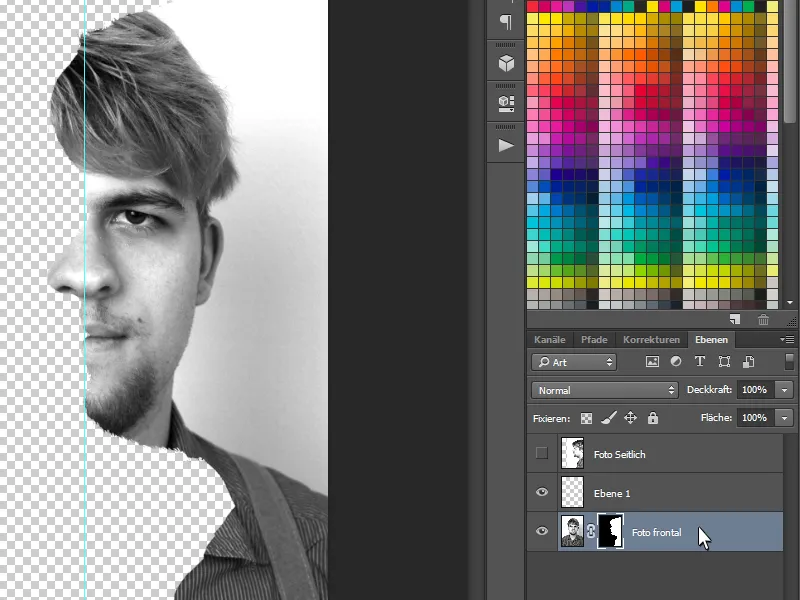Viewport: 800px width, 600px height.
Task: Select the Foto frontal layer mask thumbnail
Action: pos(611,531)
